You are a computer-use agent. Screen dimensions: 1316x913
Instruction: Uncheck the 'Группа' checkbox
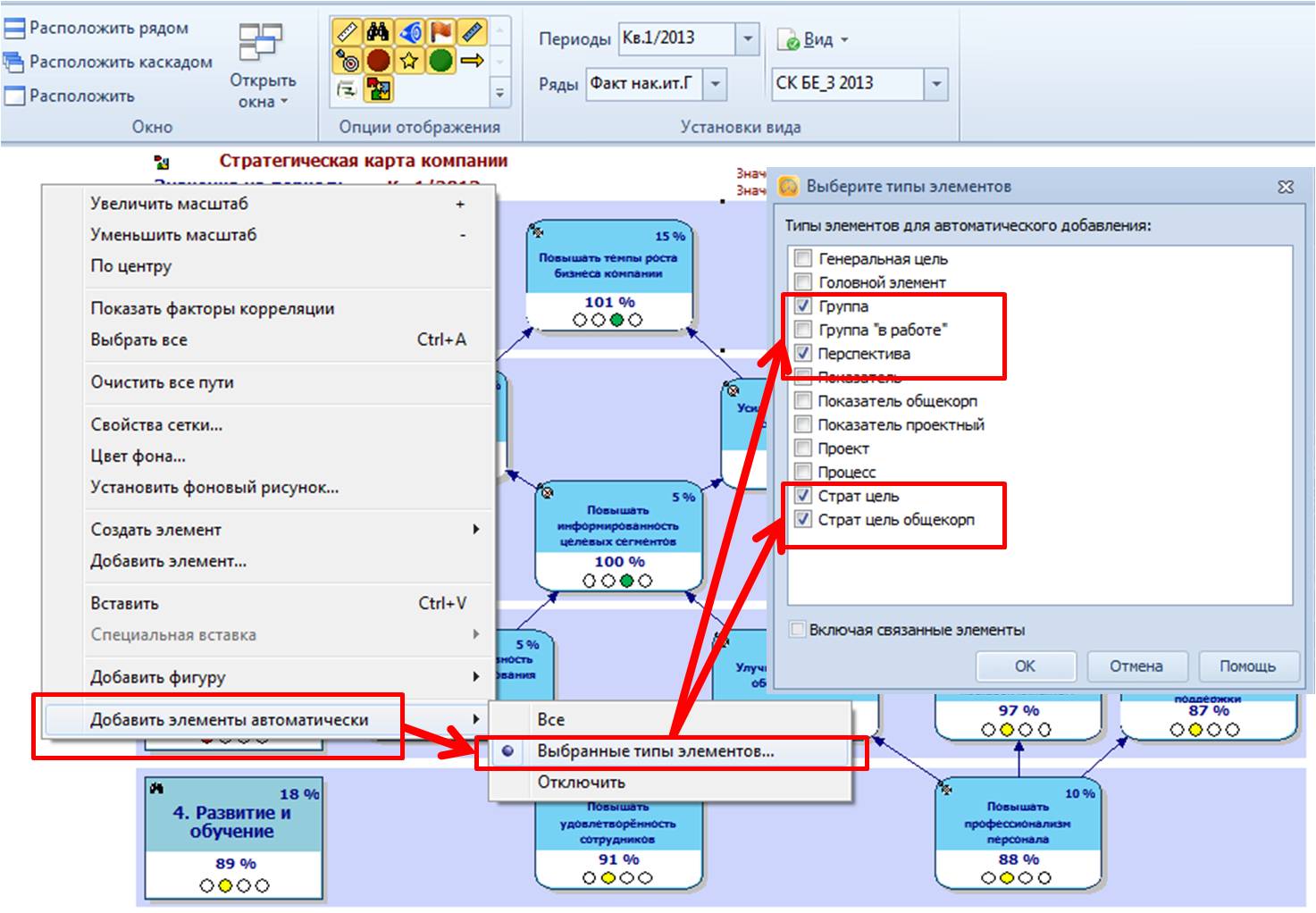(803, 306)
